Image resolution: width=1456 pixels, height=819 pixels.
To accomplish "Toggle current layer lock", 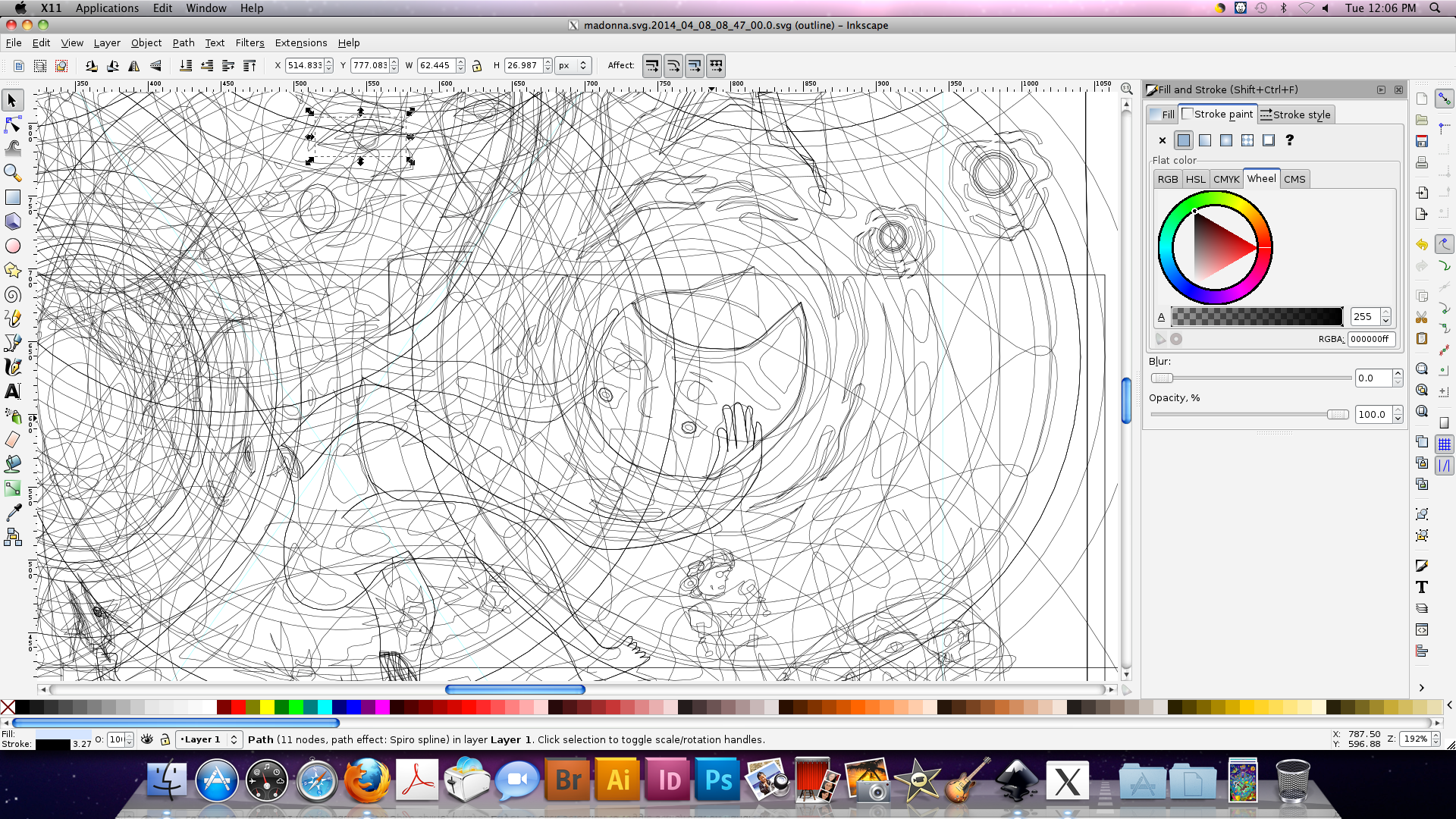I will 165,739.
